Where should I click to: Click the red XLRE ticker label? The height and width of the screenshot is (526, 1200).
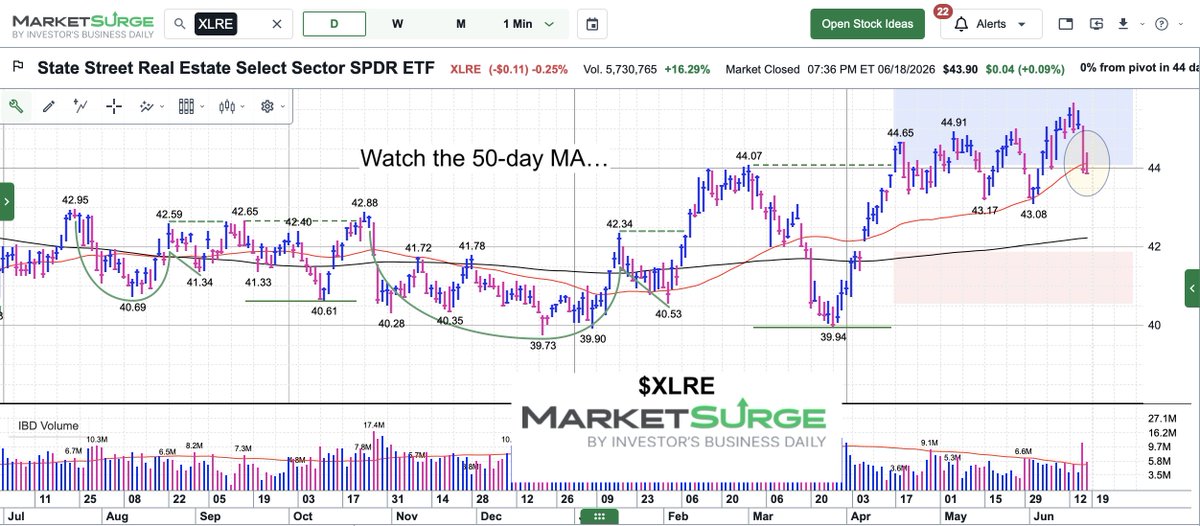click(465, 69)
